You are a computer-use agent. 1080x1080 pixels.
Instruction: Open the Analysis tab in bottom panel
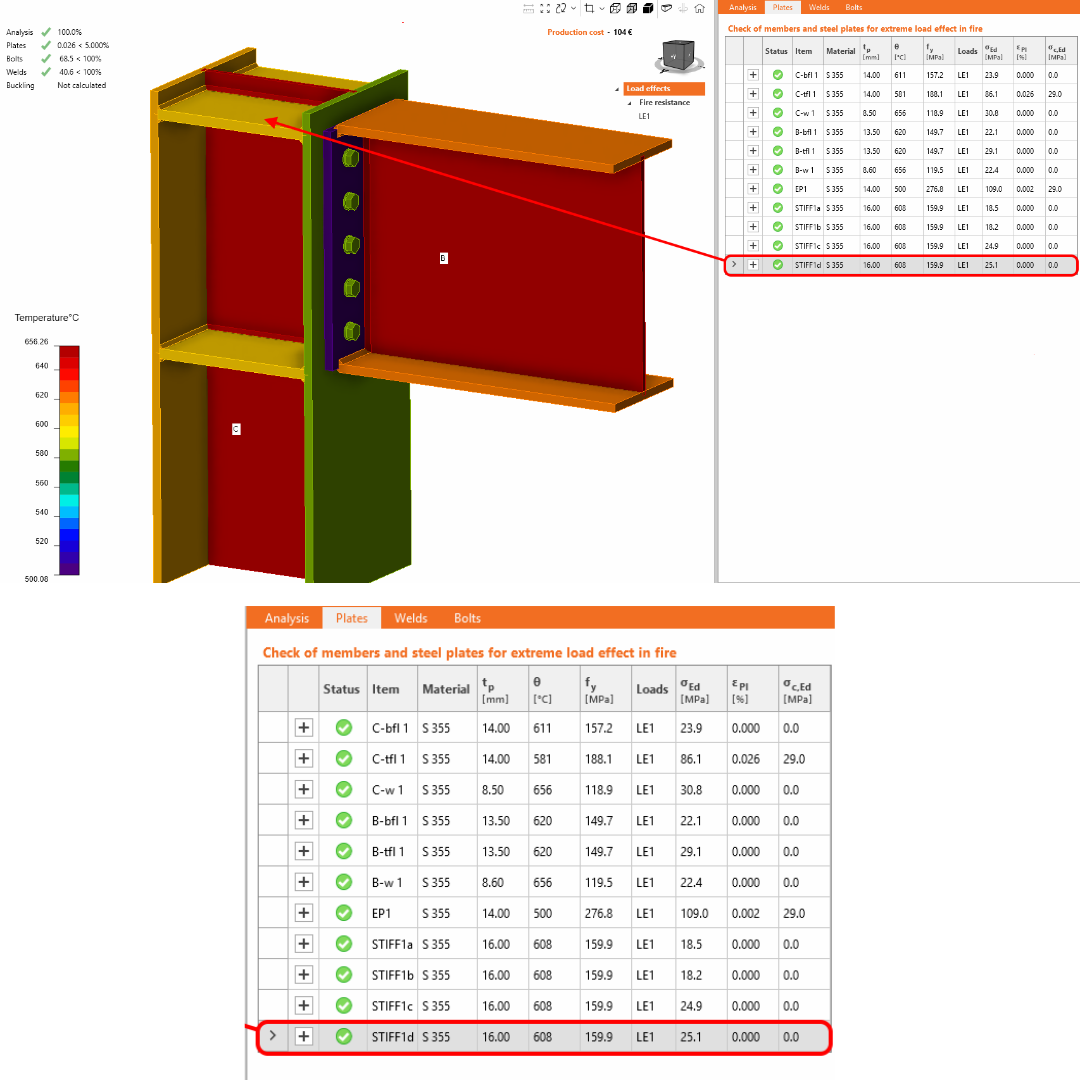tap(287, 618)
